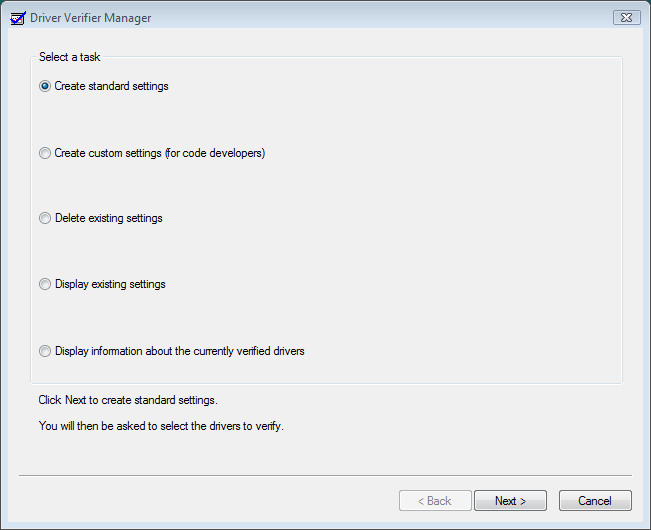Click the 'select the drivers to verify' instruction line
This screenshot has width=651, height=530.
point(161,426)
